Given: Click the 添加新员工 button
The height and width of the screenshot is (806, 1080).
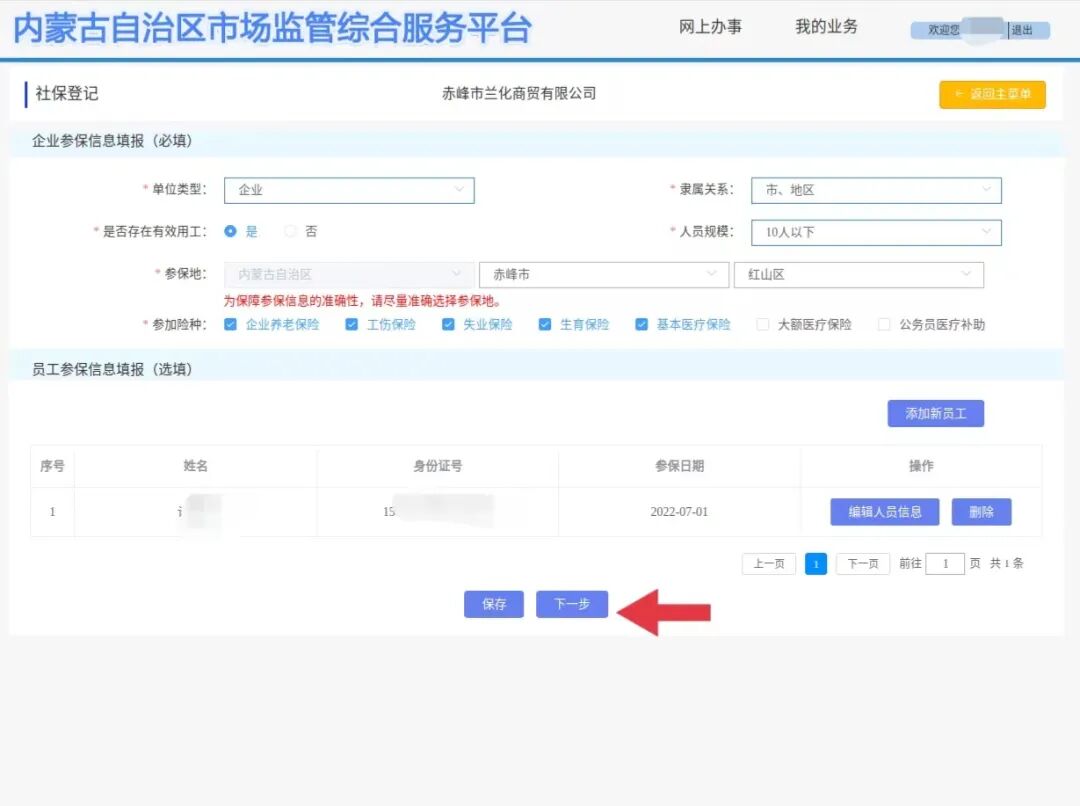Looking at the screenshot, I should click(935, 413).
